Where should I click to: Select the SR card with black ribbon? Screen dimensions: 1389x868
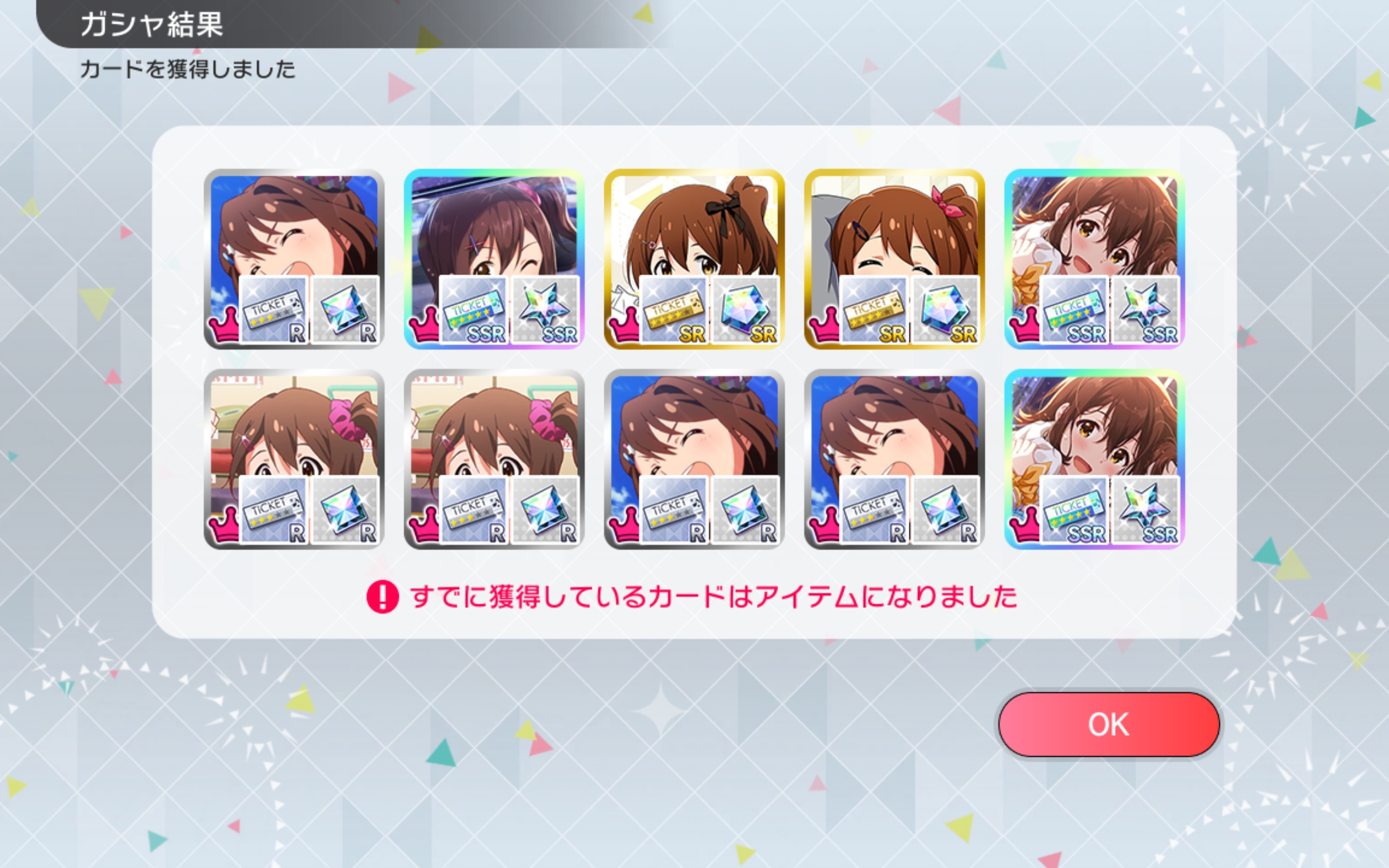(x=694, y=259)
